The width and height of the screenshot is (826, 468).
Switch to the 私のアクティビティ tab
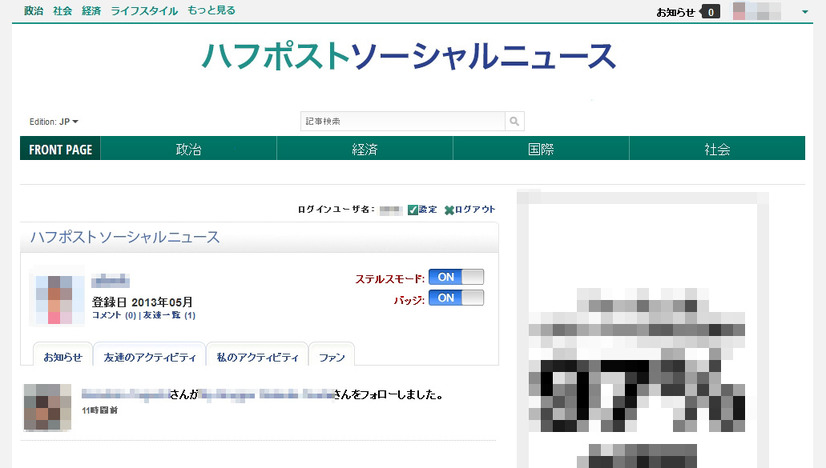coord(257,355)
